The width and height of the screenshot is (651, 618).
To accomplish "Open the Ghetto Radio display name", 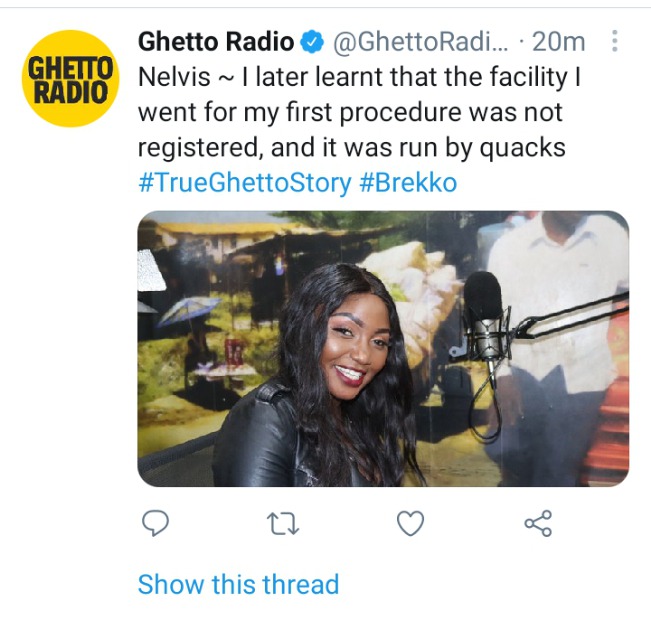I will (x=216, y=42).
